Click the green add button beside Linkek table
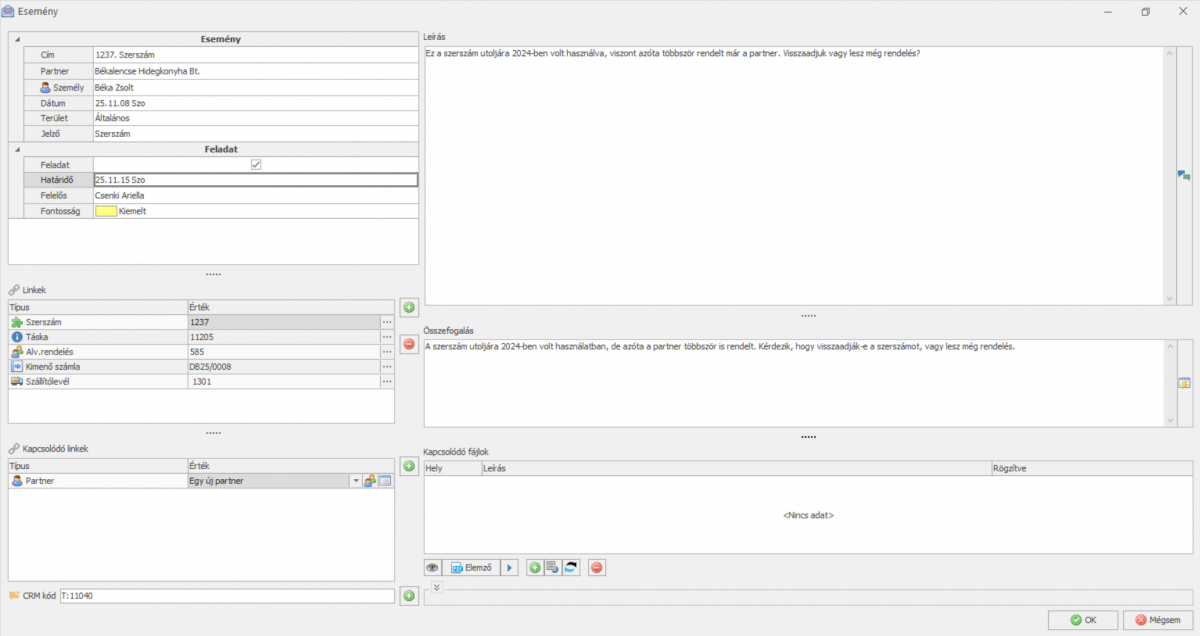Screen dimensions: 1200x636 [x=408, y=307]
